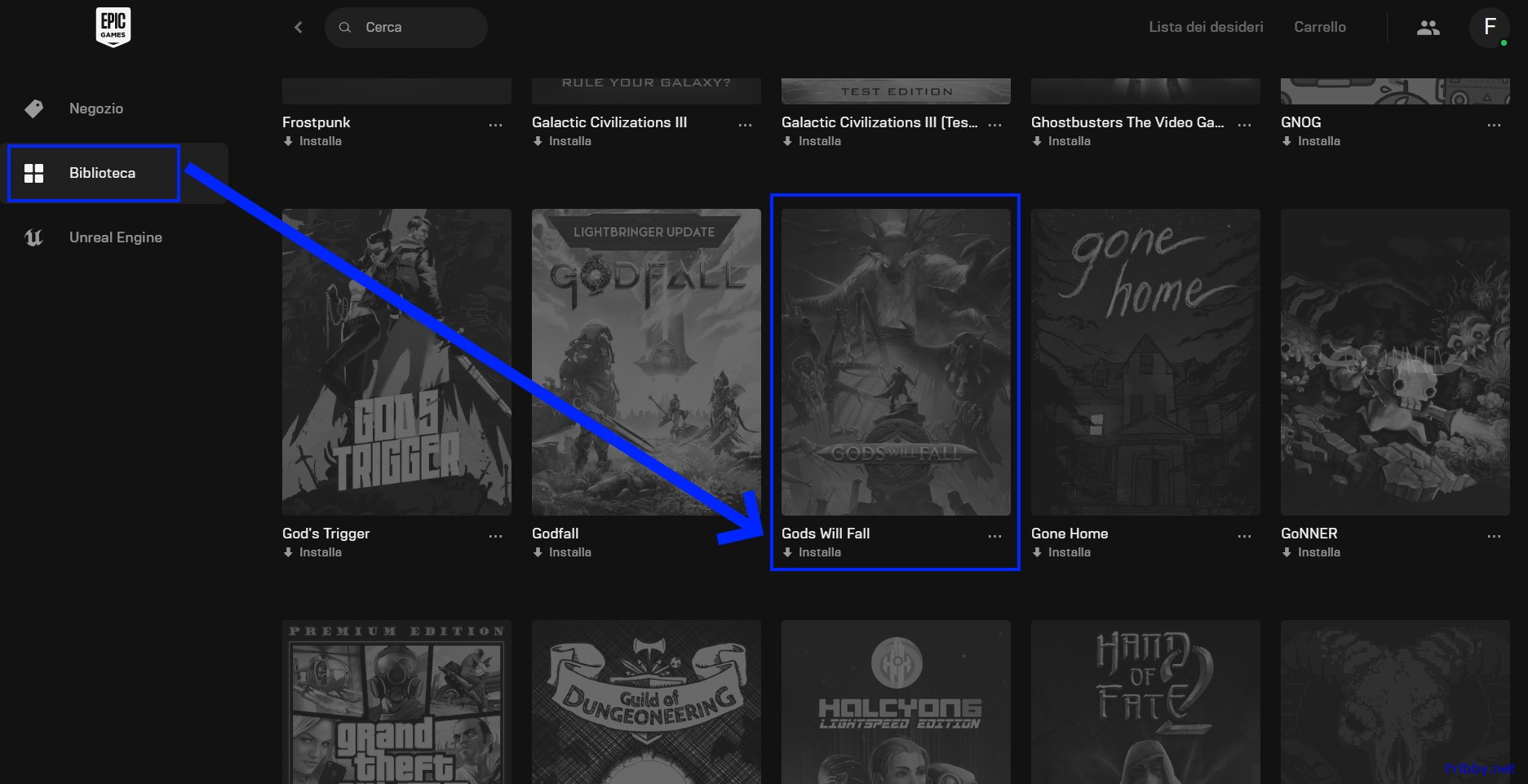
Task: Click the search magnifier icon
Action: (x=345, y=28)
